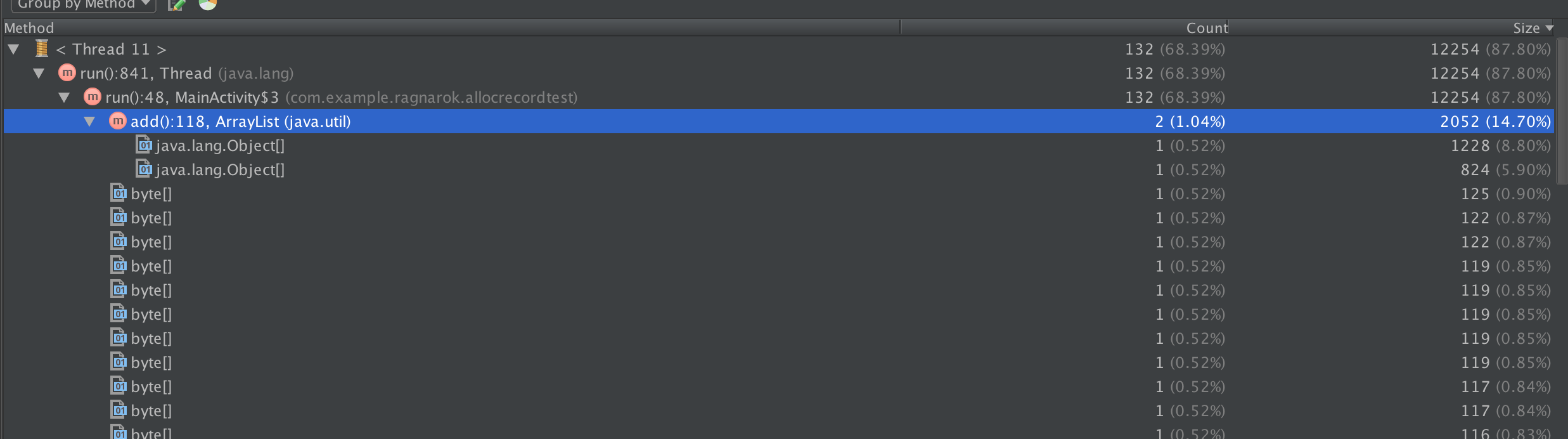Select the first byte[] row sized 117
Screen dimensions: 1568x439
coord(151,386)
